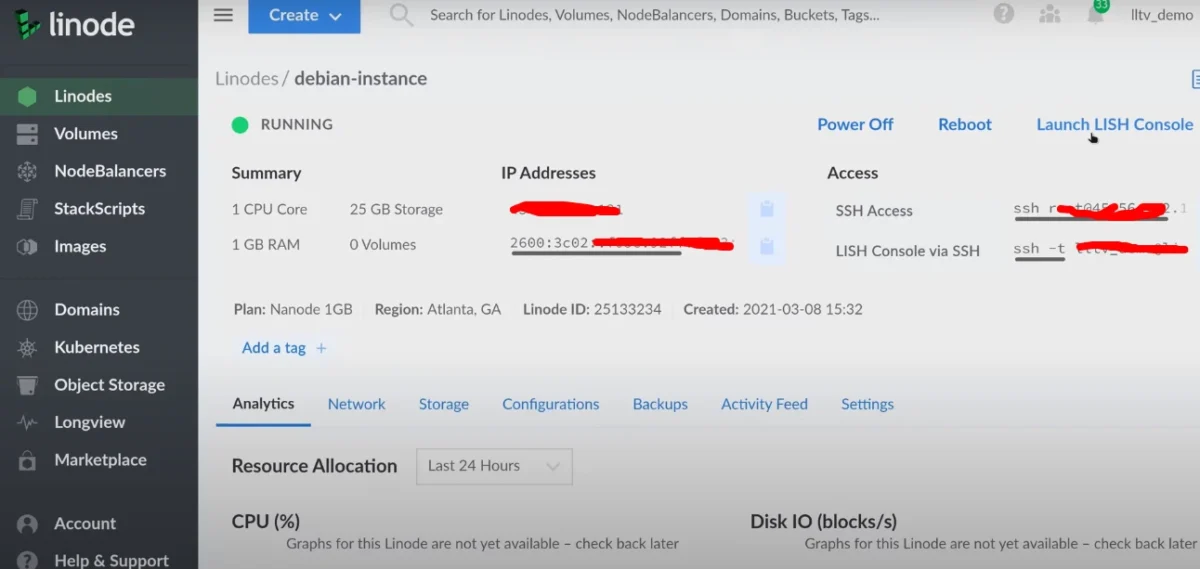Click the Linodes hexagon icon in sidebar
The width and height of the screenshot is (1200, 569).
(x=27, y=97)
